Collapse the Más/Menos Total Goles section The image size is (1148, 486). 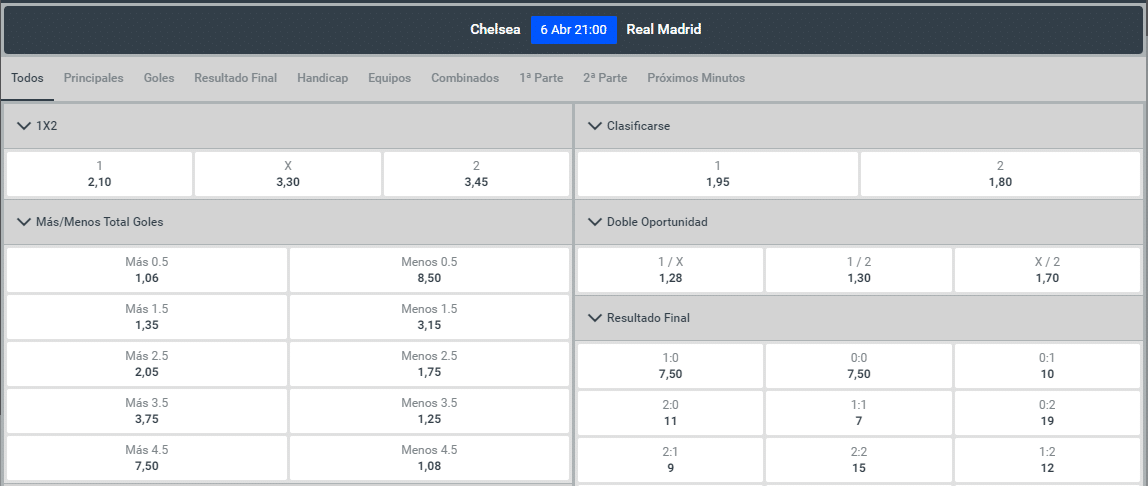click(x=25, y=222)
